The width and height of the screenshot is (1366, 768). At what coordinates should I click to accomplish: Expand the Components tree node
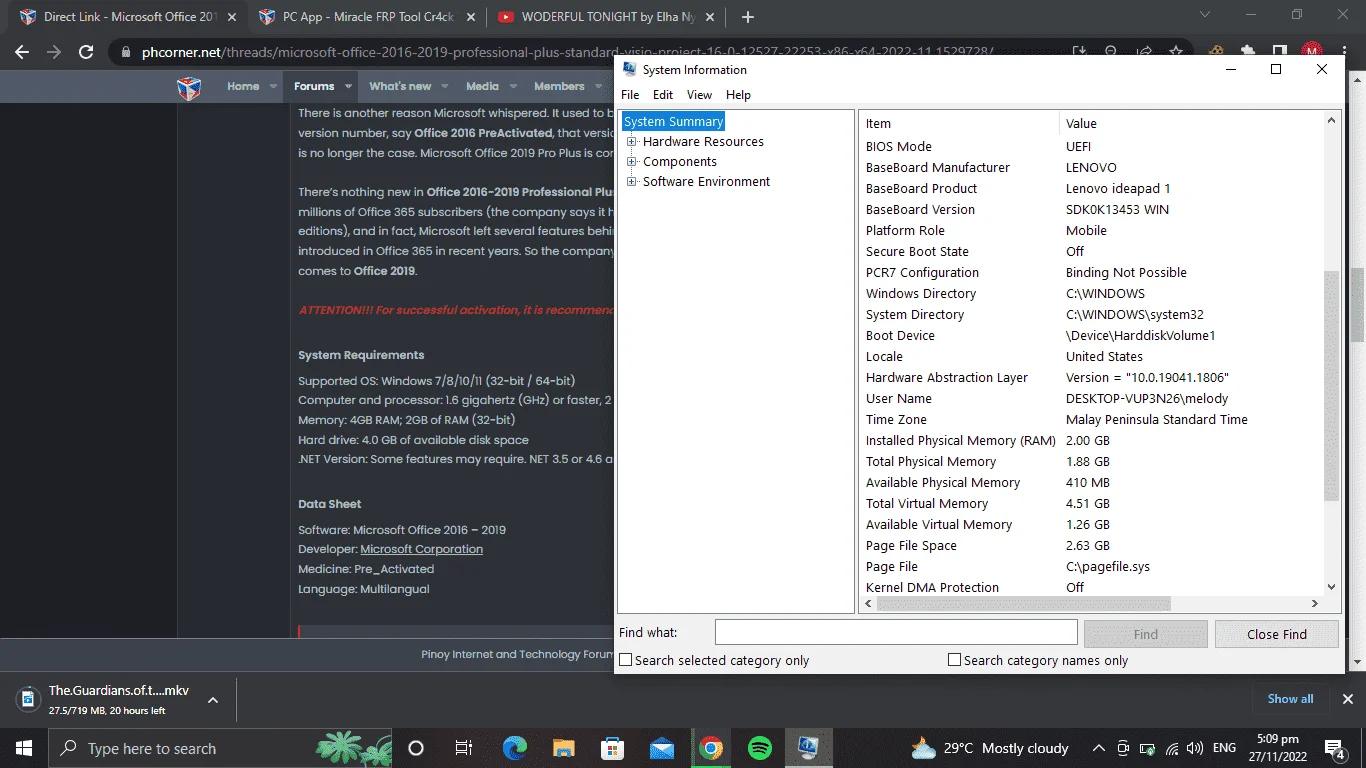pos(632,162)
